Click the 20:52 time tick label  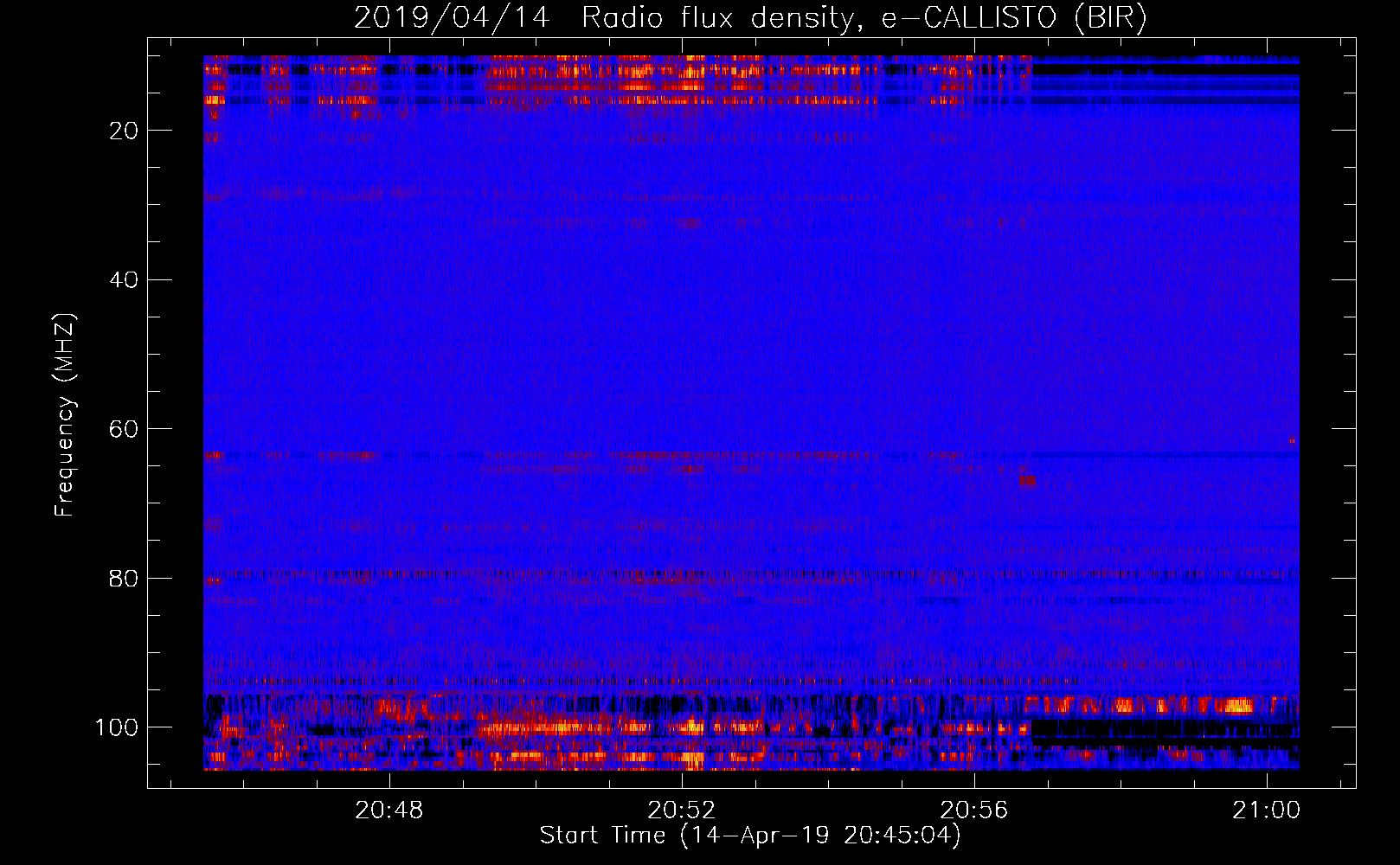click(x=682, y=811)
